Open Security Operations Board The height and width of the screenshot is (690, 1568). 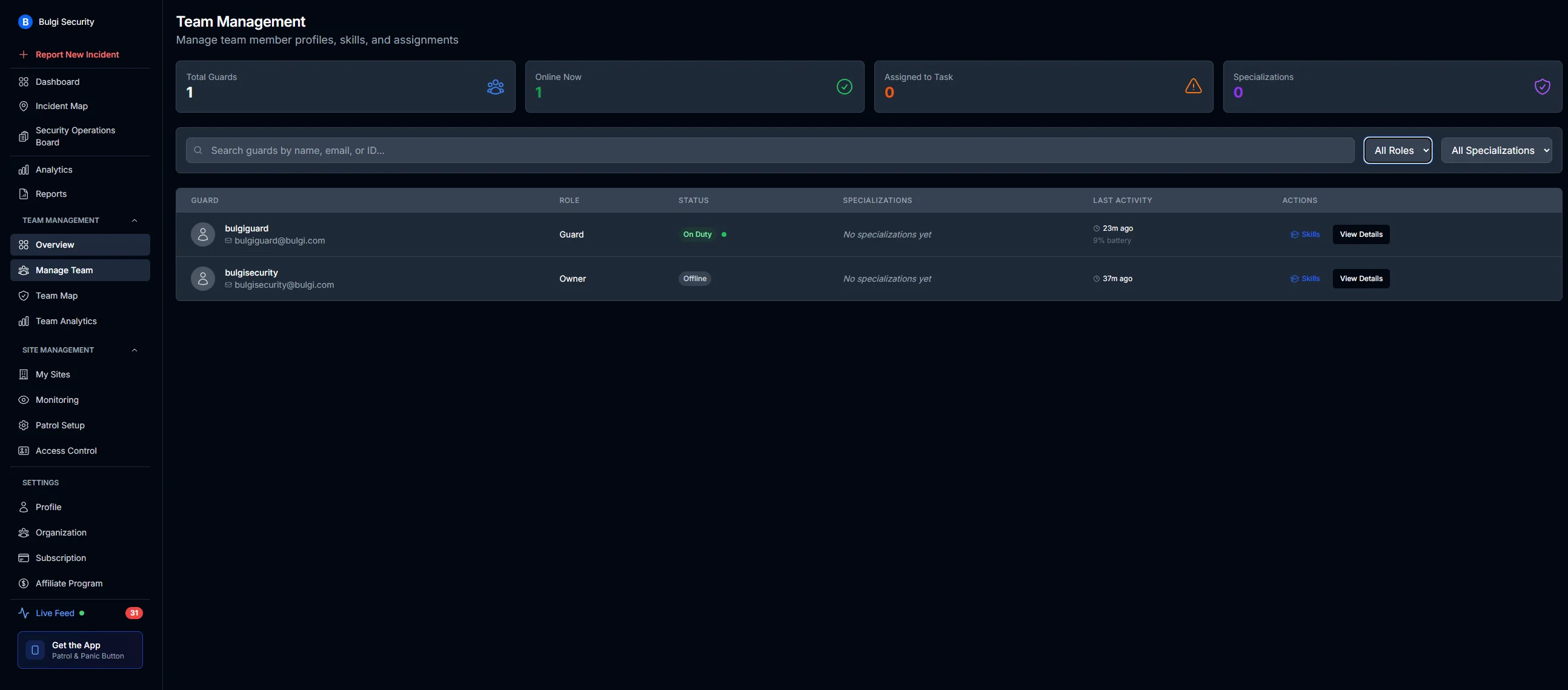[x=75, y=136]
